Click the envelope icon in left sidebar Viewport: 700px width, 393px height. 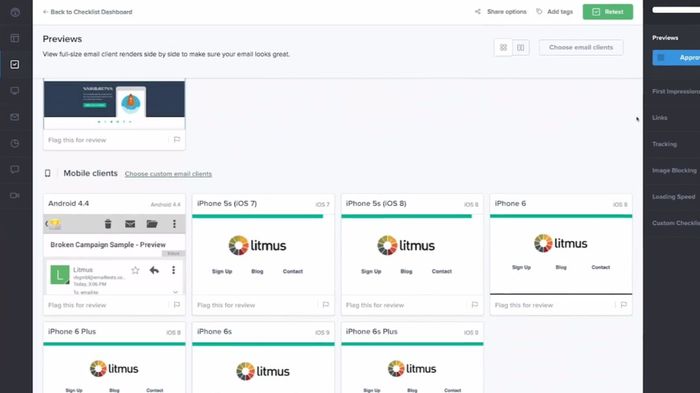[15, 117]
